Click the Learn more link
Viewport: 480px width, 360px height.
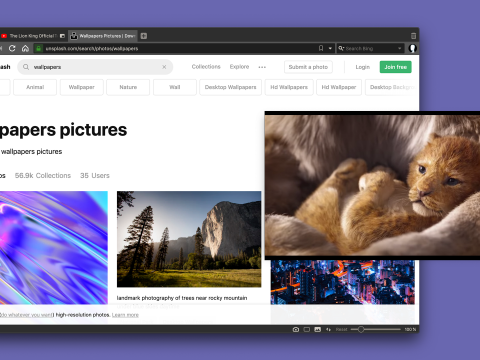(125, 315)
